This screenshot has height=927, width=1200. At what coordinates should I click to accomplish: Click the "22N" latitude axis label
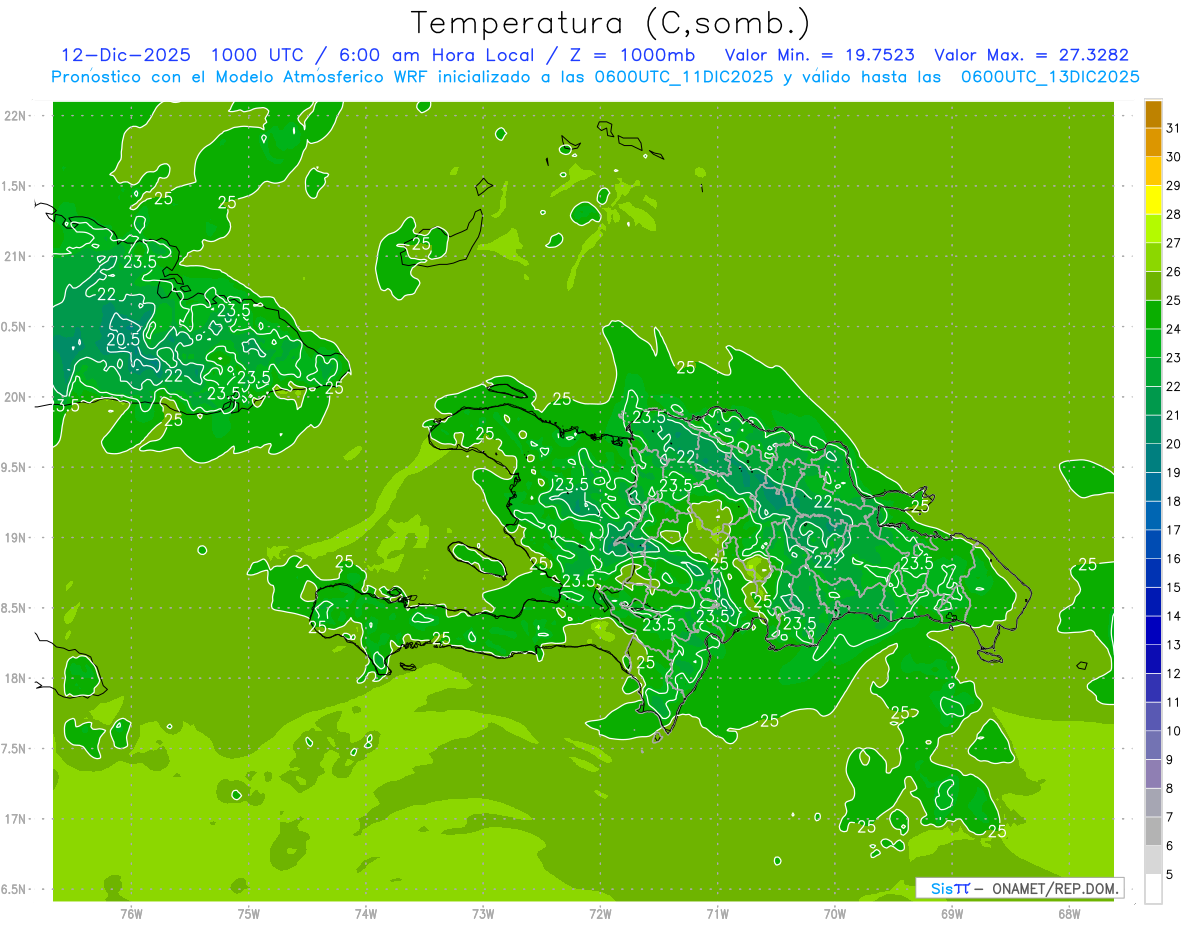click(x=17, y=116)
